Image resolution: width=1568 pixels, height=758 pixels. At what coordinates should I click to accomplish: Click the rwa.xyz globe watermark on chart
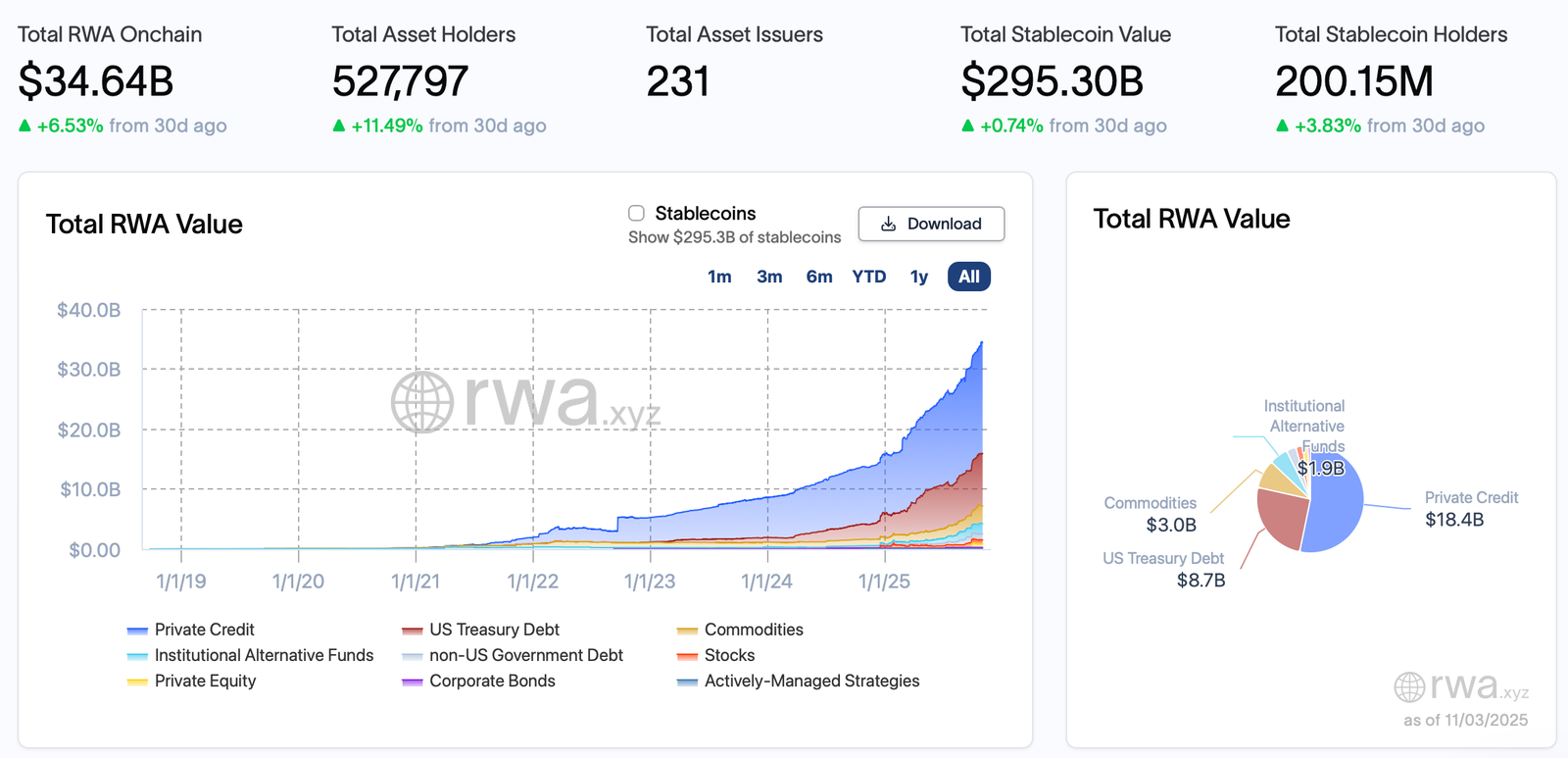point(422,402)
